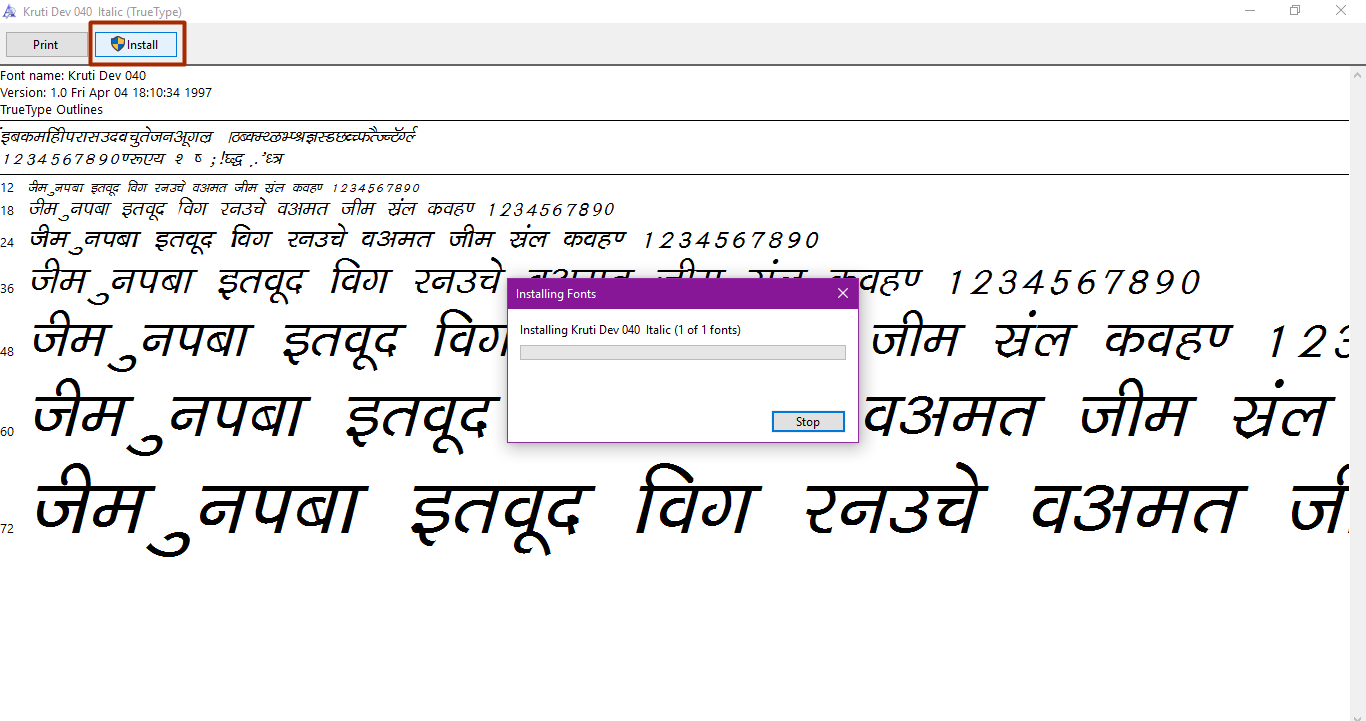
Task: Click the 48 point size sample label
Action: click(x=7, y=352)
